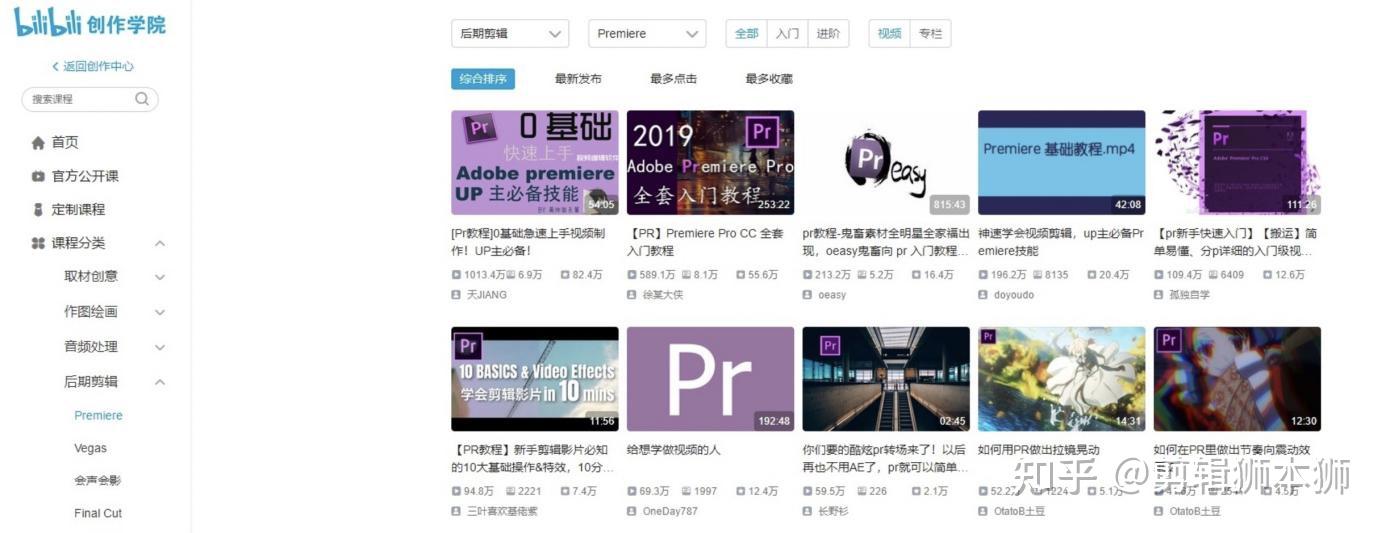The width and height of the screenshot is (1386, 533).
Task: Click play-count icon beside 589.1万
Action: [x=632, y=274]
